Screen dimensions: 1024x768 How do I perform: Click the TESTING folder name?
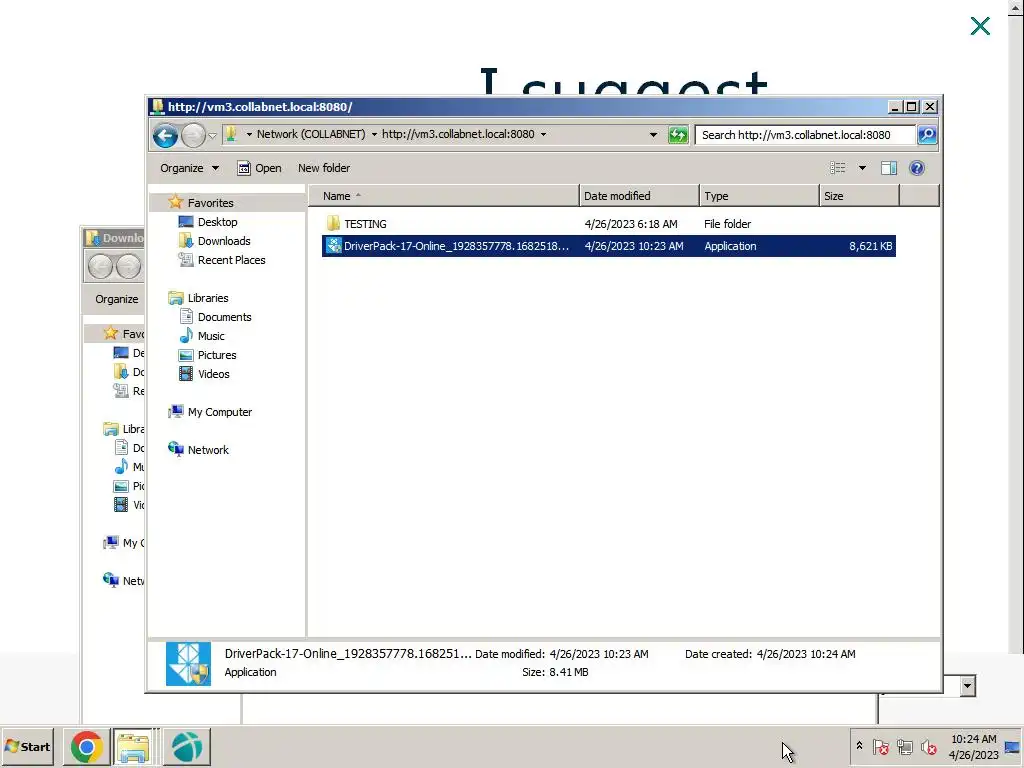coord(366,224)
